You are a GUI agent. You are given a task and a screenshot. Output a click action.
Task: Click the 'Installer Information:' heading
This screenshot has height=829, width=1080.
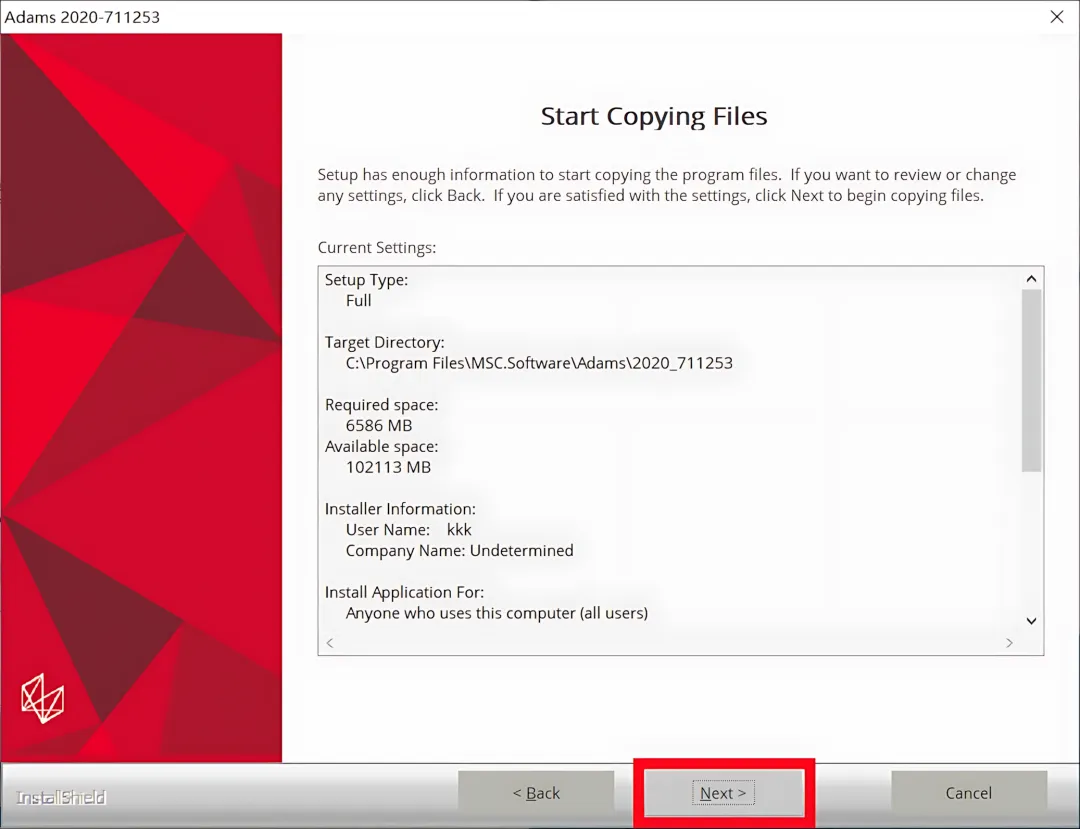pyautogui.click(x=400, y=509)
